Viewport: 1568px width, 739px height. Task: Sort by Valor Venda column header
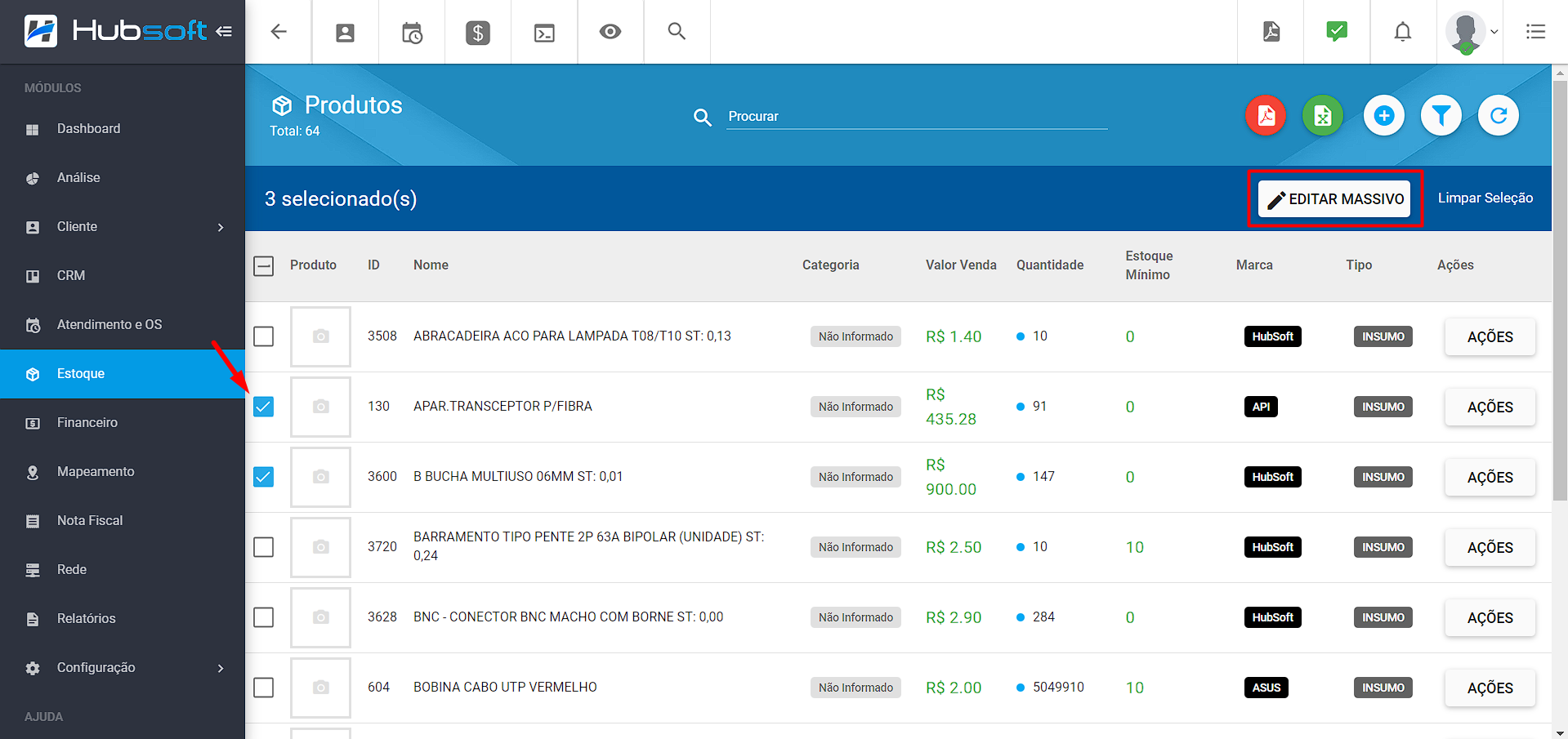click(x=961, y=265)
